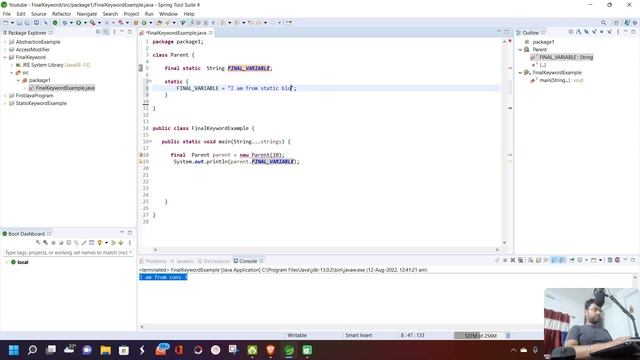Toggle Show Console on standard output change
Screen dimensions: 640x360
[554, 260]
